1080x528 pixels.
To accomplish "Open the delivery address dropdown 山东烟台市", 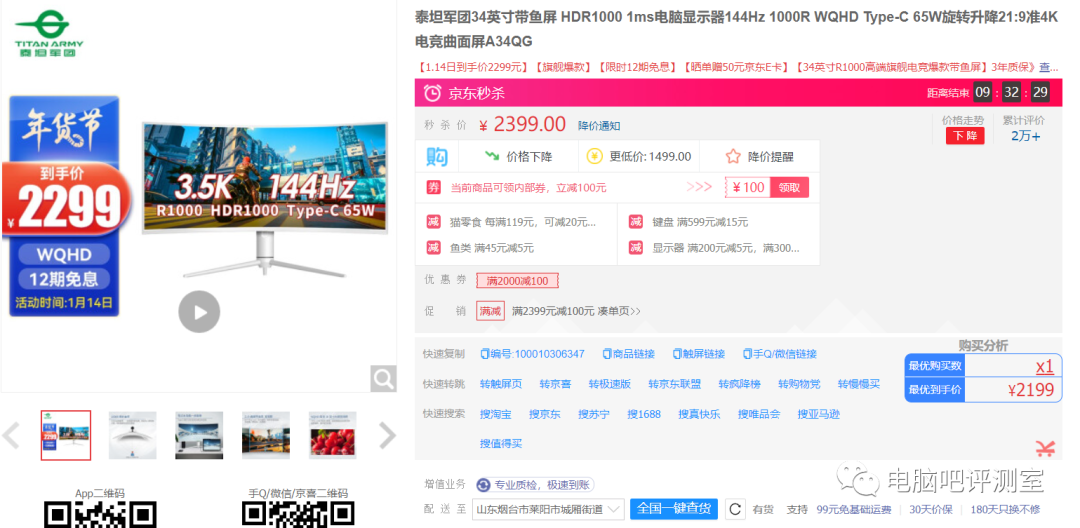I will [548, 509].
